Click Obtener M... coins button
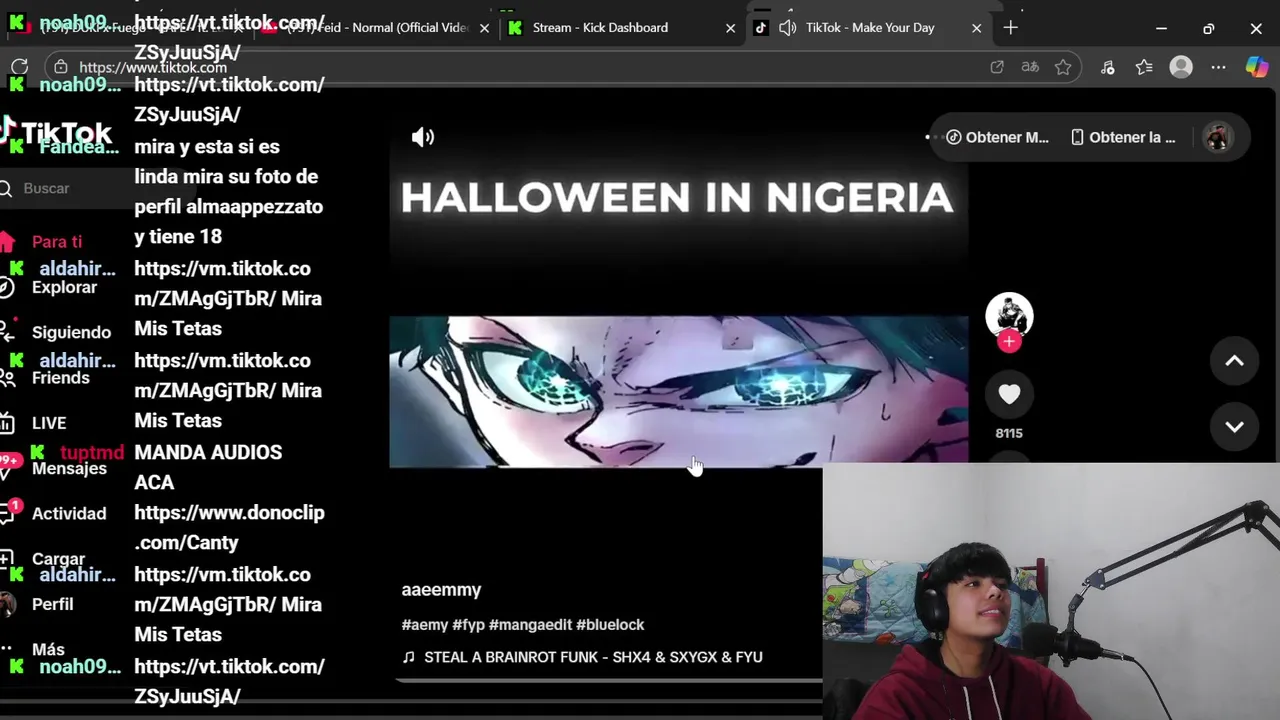This screenshot has width=1280, height=720. (998, 137)
